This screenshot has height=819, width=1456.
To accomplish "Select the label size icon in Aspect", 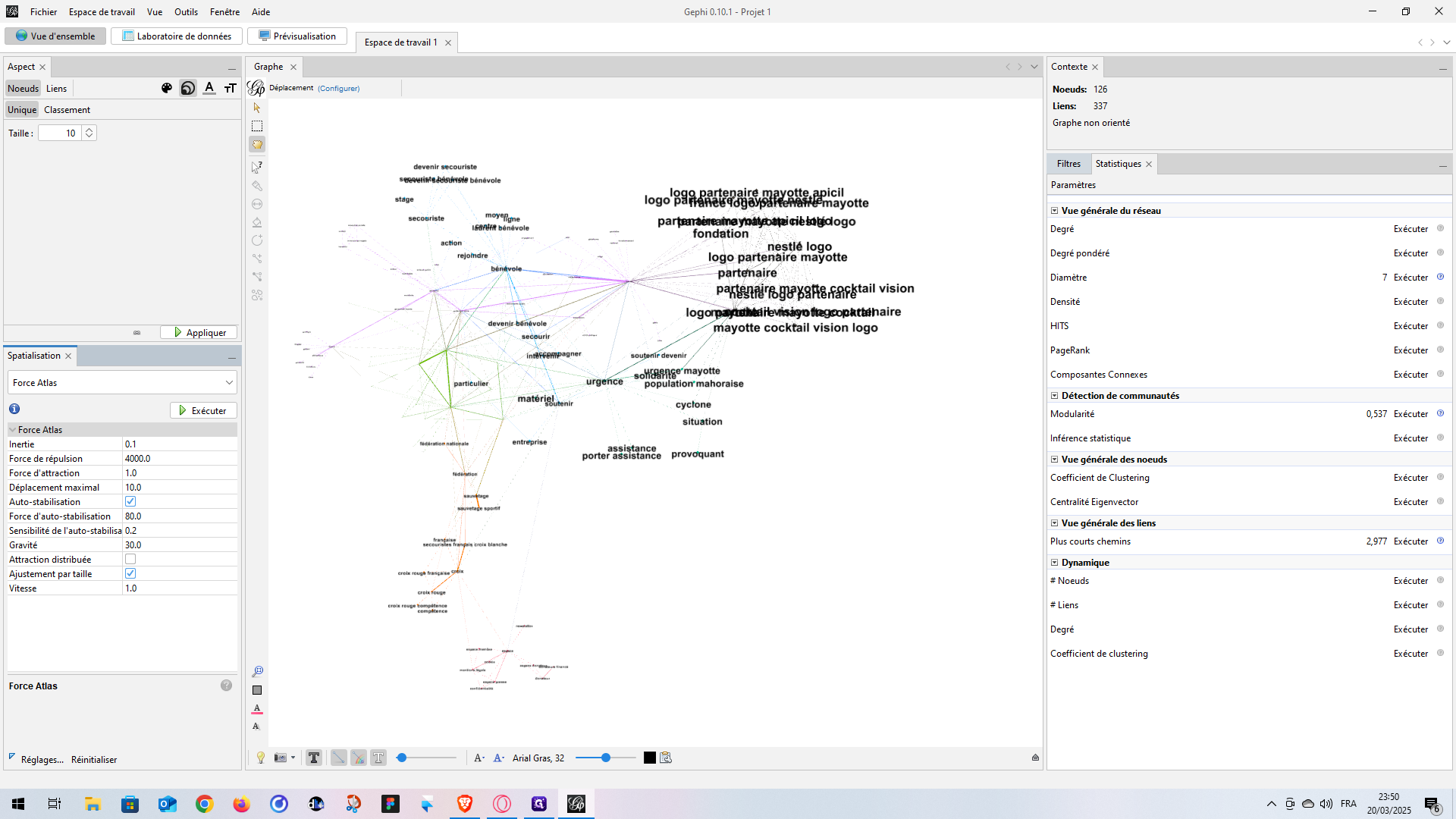I will point(231,88).
